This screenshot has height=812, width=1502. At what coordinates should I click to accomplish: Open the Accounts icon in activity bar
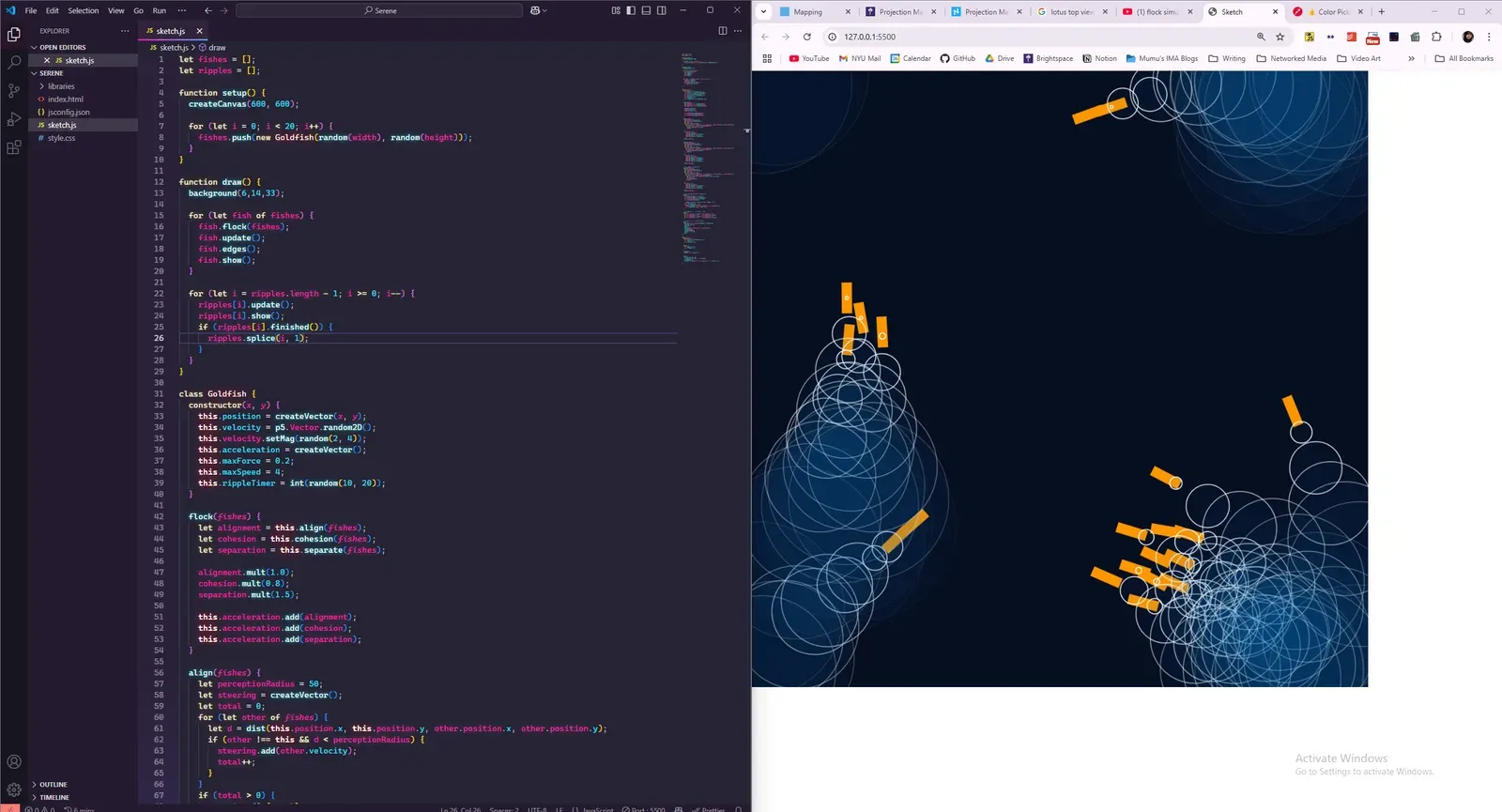(13, 762)
